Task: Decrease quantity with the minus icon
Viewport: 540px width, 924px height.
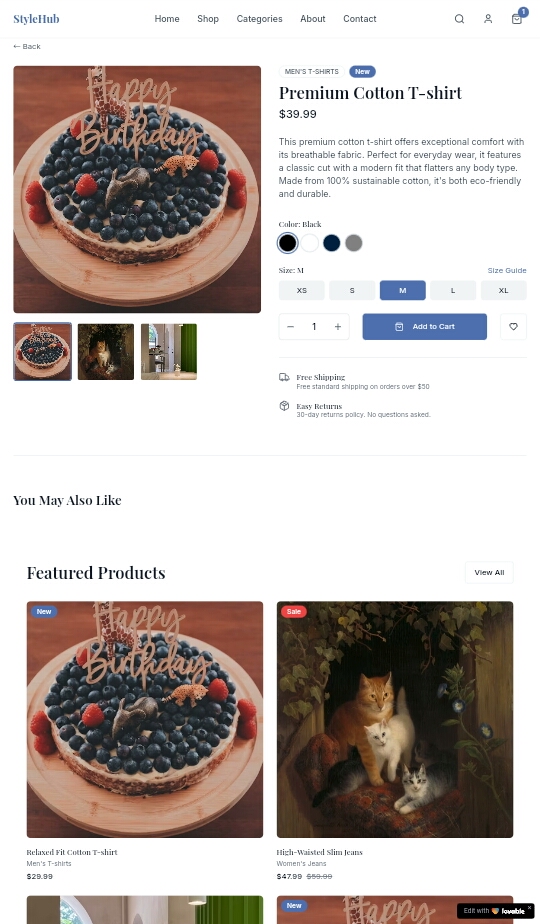Action: [291, 326]
